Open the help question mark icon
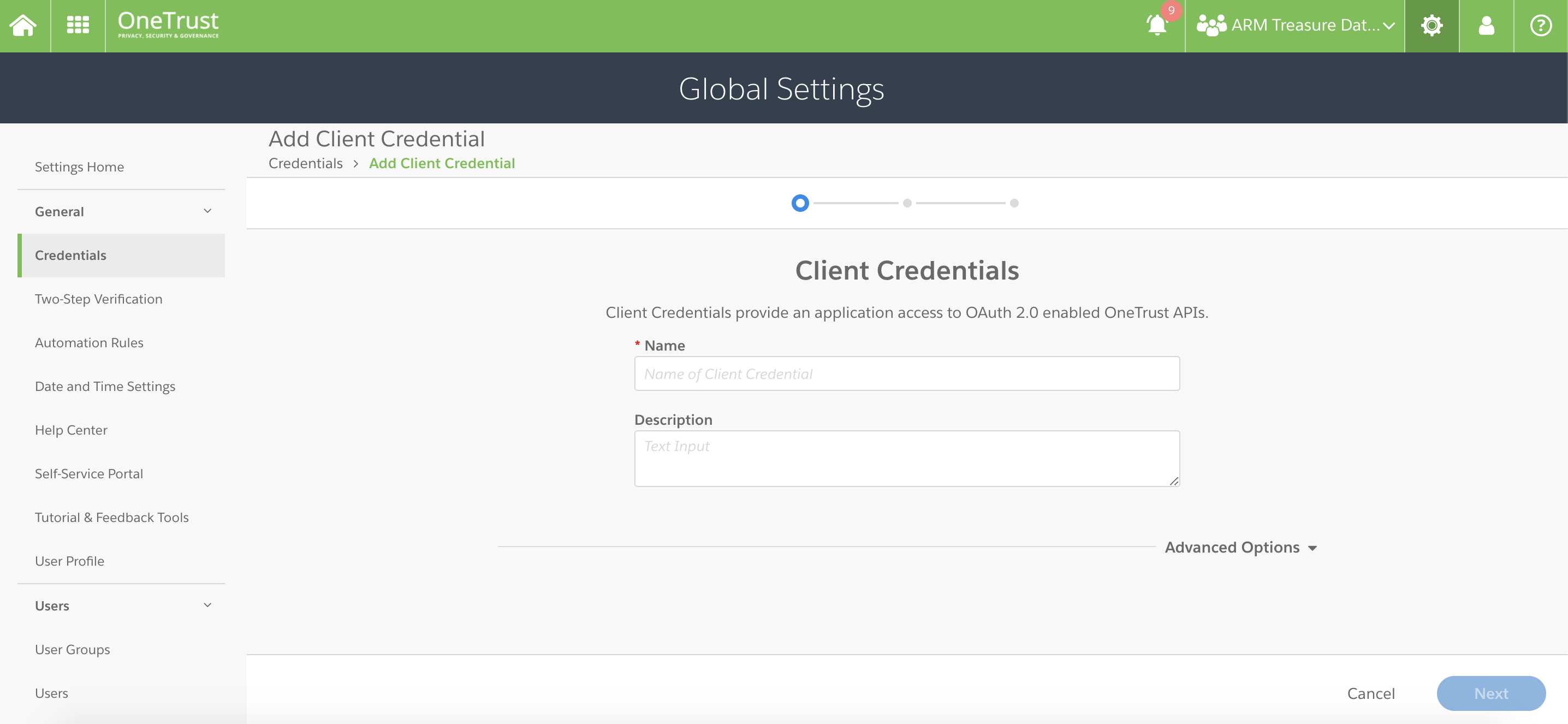Image resolution: width=1568 pixels, height=724 pixels. tap(1540, 25)
